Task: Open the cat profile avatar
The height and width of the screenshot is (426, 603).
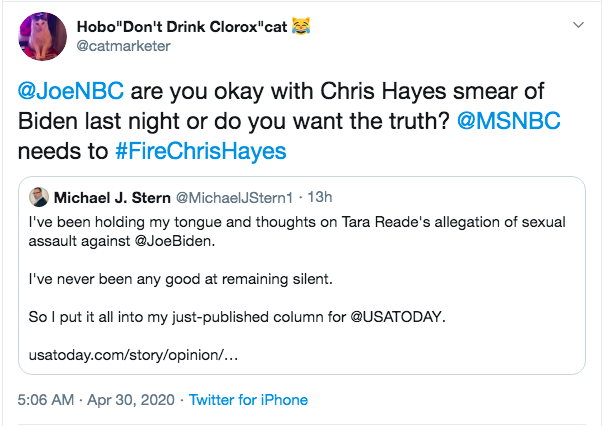Action: 42,36
